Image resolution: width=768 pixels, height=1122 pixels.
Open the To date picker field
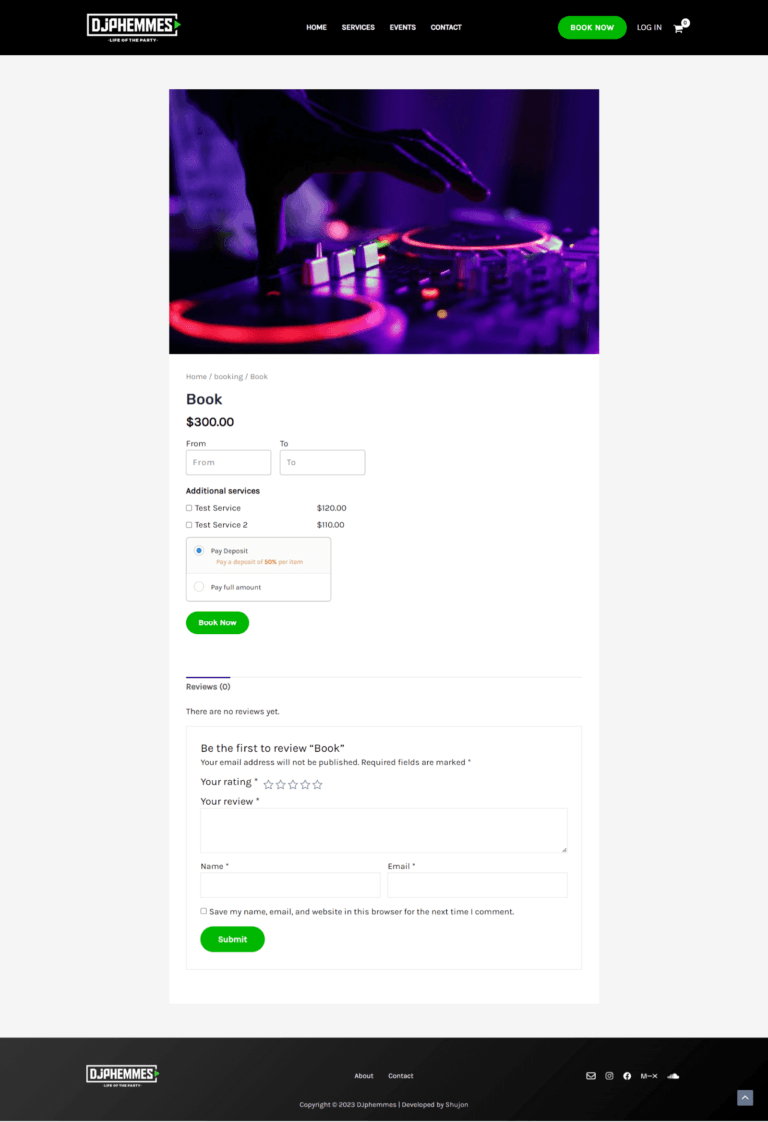tap(322, 462)
